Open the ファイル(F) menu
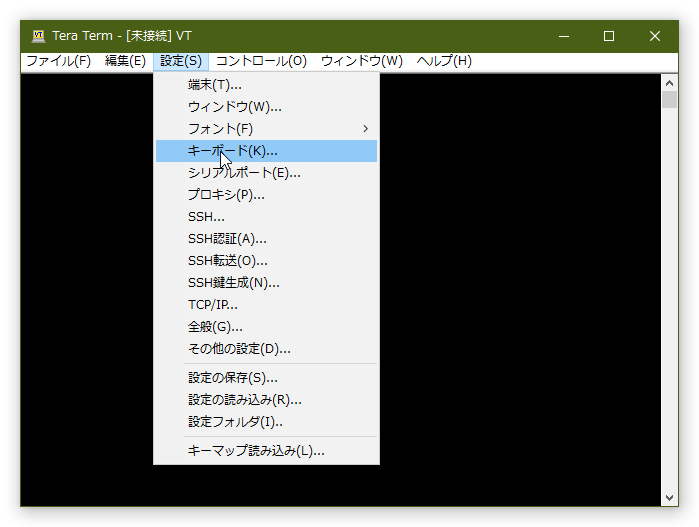This screenshot has height=527, width=699. 58,61
